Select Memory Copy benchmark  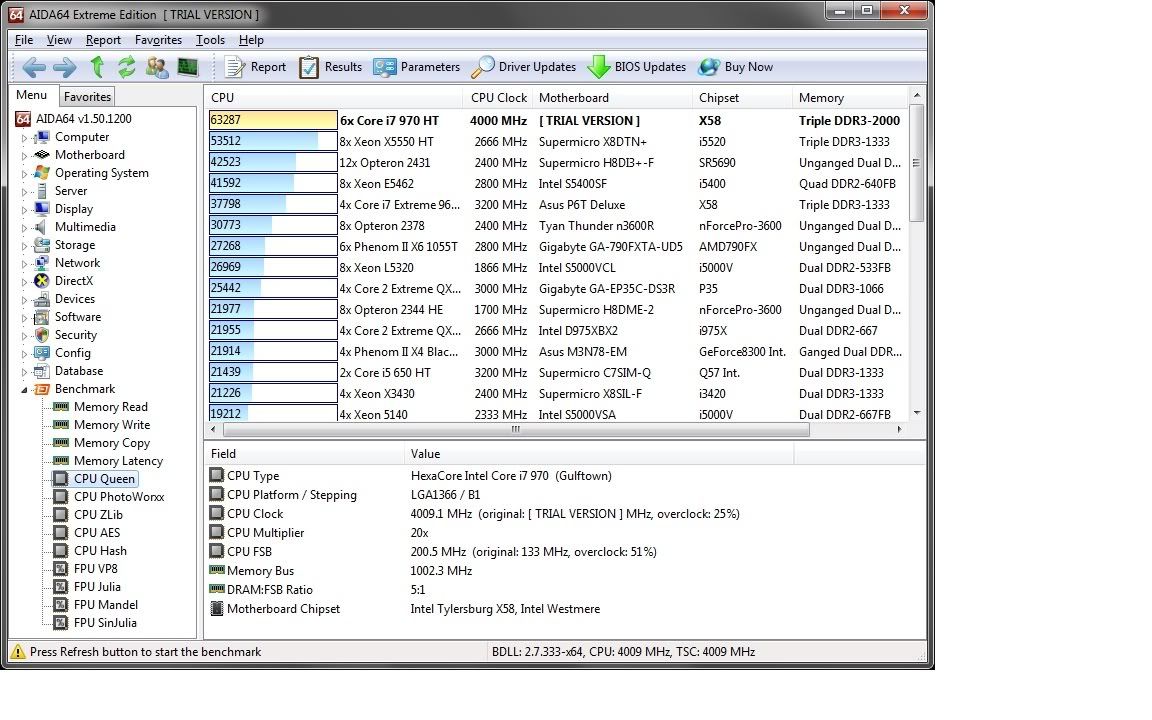(x=112, y=443)
